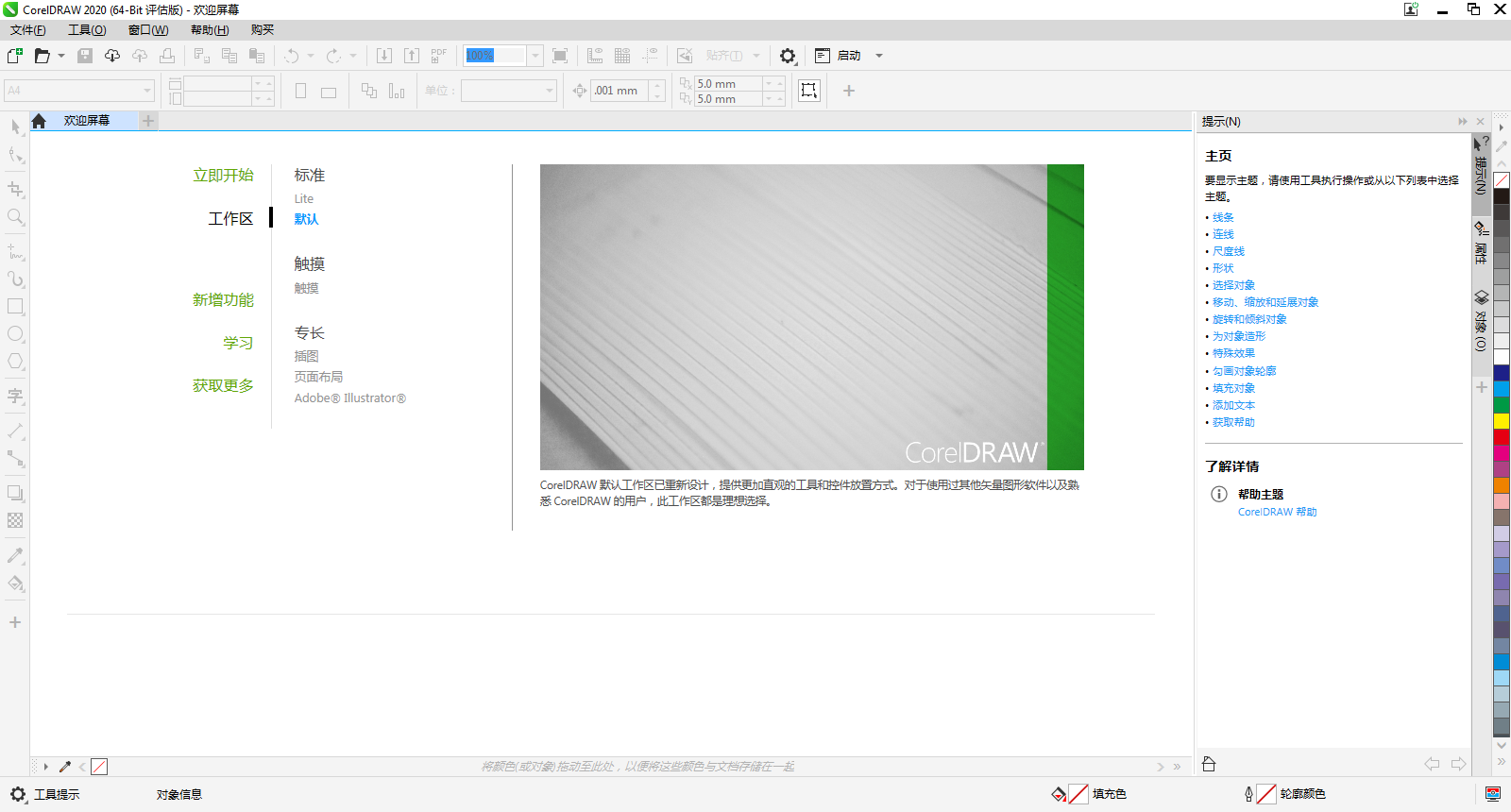
Task: Select the 默认 workspace option
Action: tap(306, 219)
